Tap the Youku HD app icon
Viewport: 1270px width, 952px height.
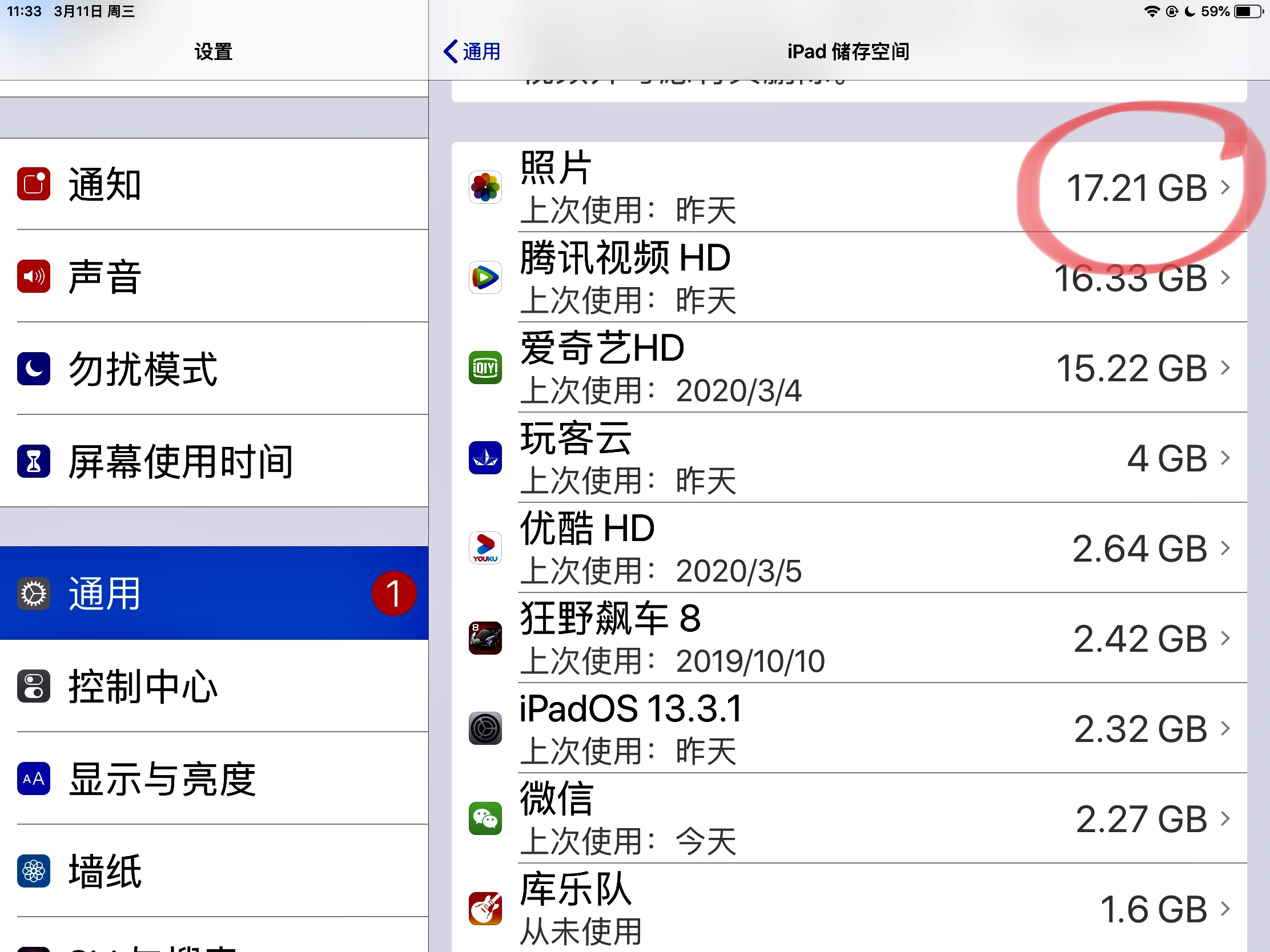(485, 548)
